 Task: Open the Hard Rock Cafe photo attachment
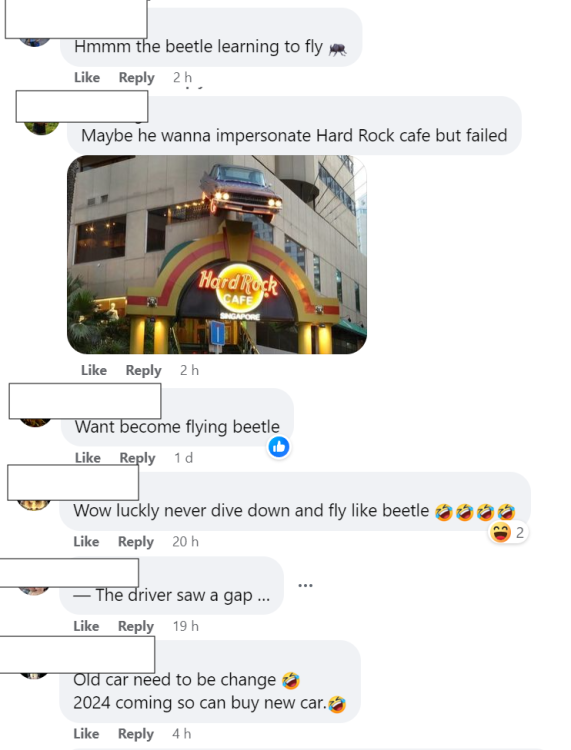click(x=217, y=254)
